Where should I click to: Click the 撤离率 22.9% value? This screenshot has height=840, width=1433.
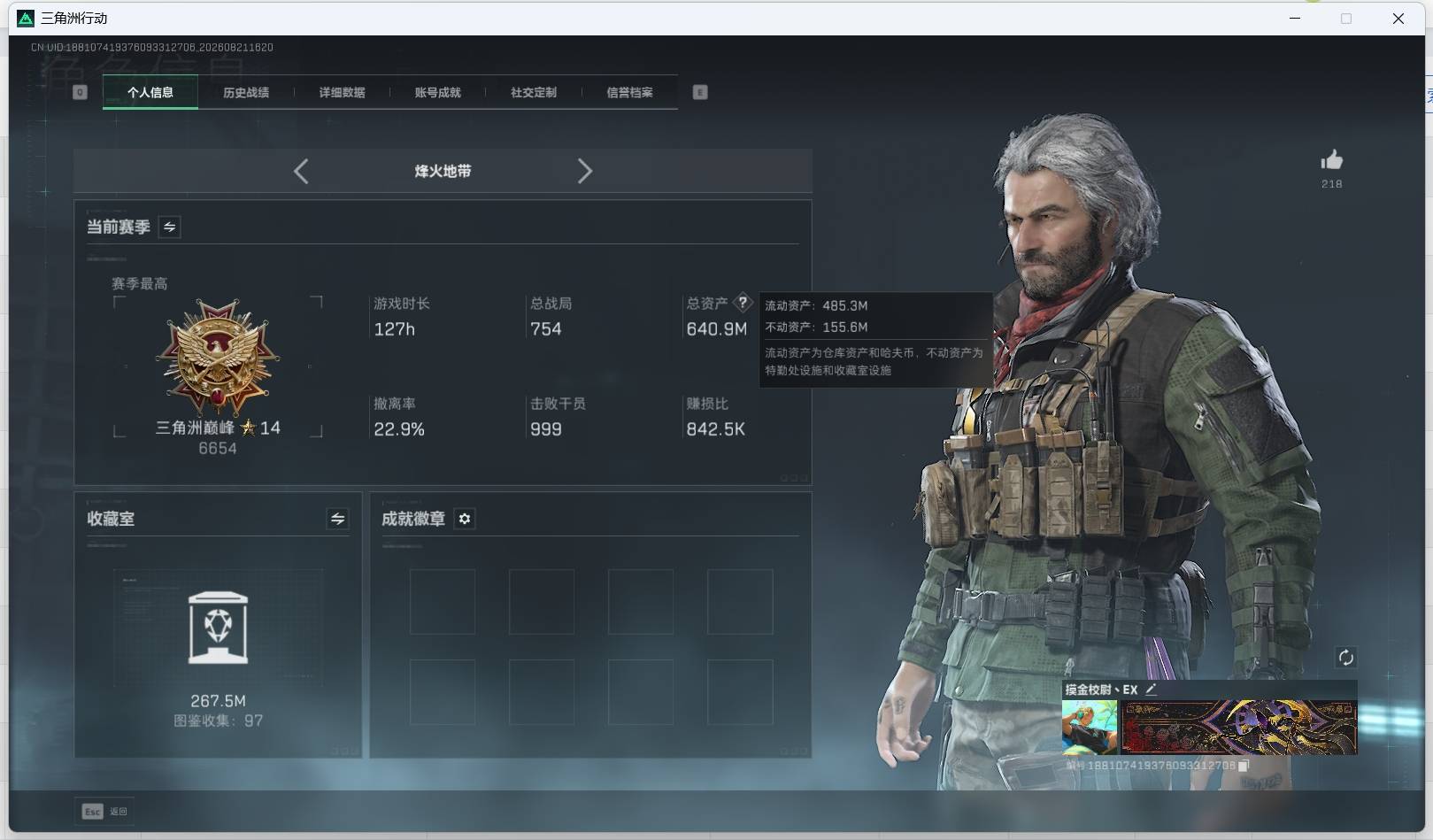399,429
